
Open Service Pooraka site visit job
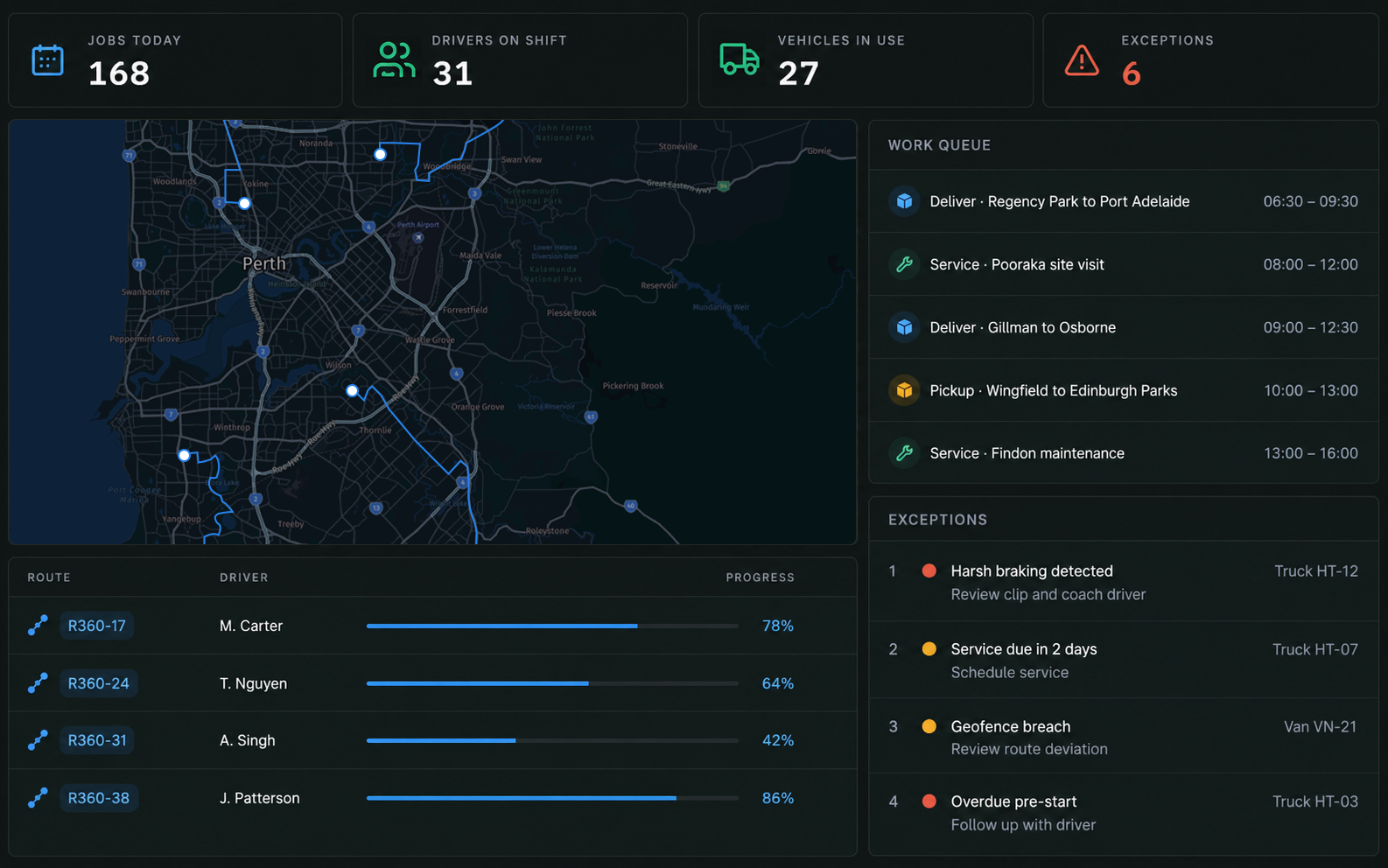(x=1124, y=264)
